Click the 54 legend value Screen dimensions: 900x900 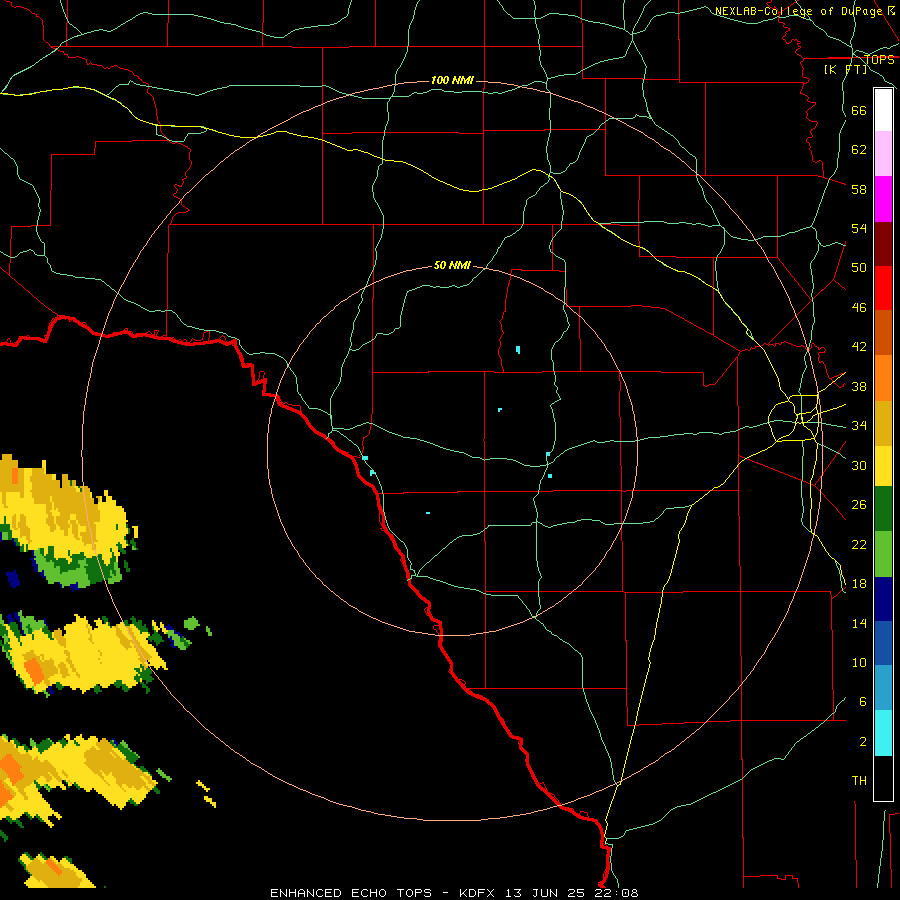tap(859, 228)
